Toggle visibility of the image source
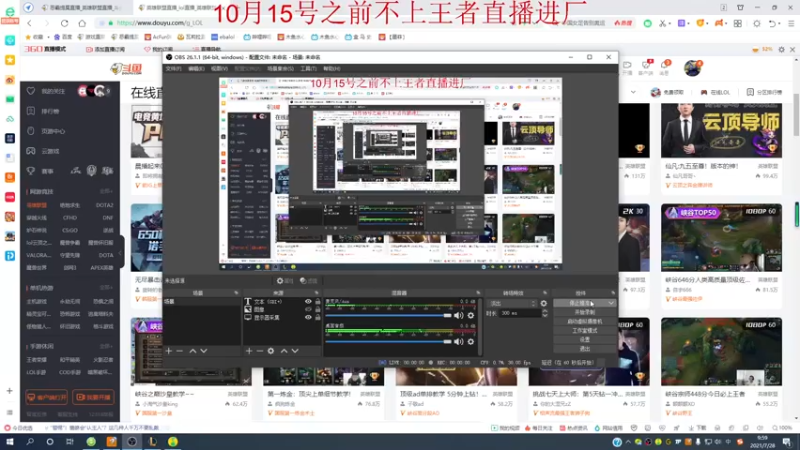Viewport: 800px width, 450px height. point(308,309)
